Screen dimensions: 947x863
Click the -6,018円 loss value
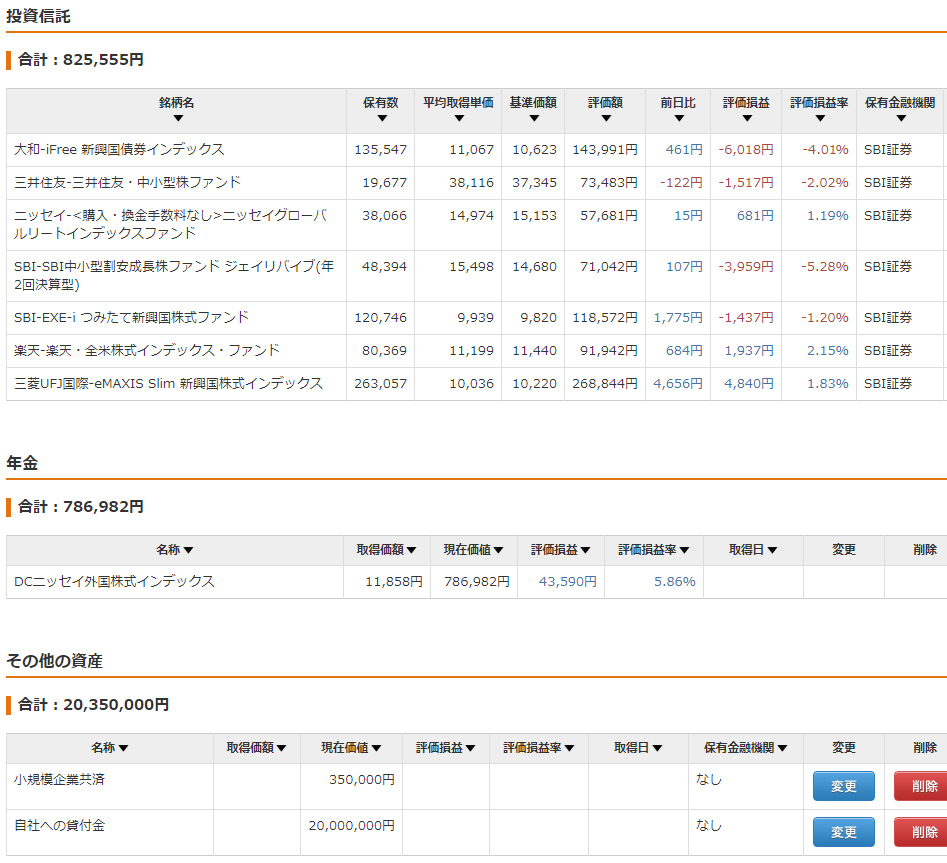(746, 149)
